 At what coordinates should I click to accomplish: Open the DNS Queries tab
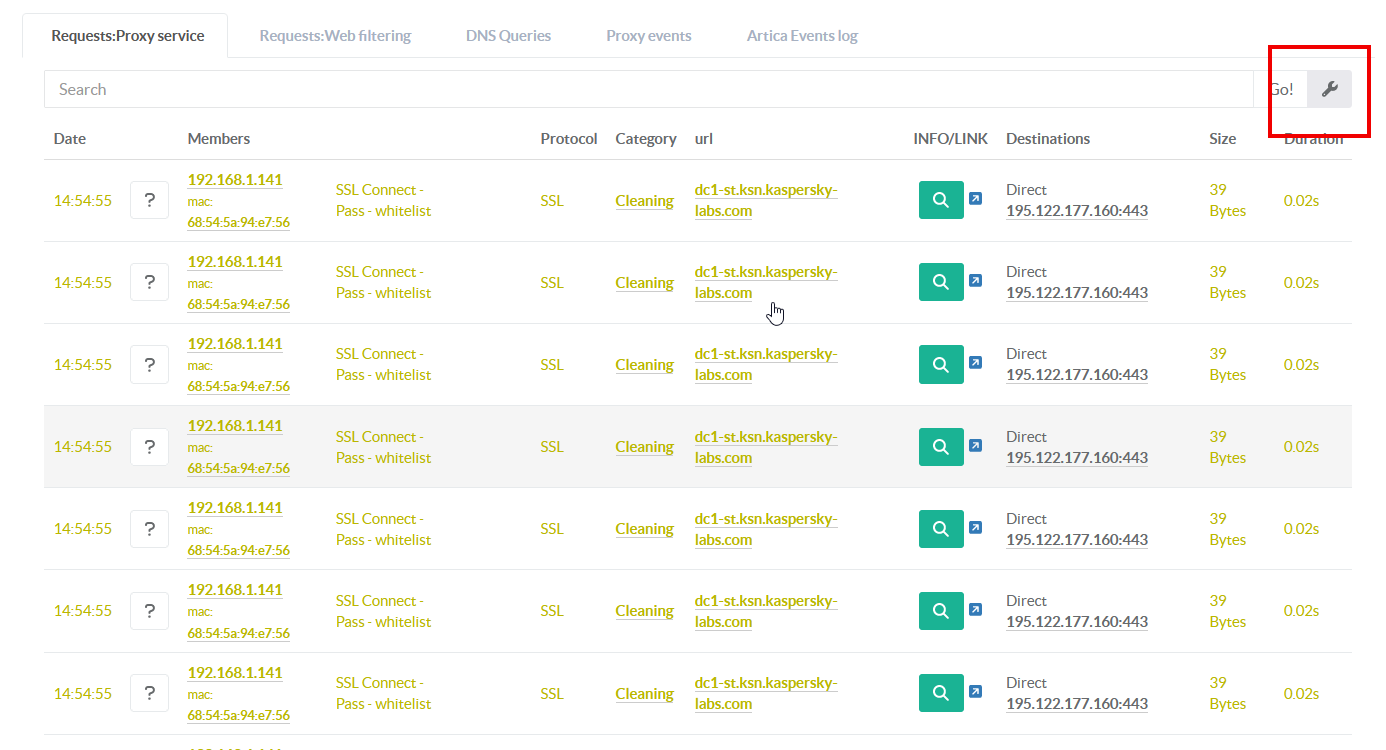[x=508, y=36]
